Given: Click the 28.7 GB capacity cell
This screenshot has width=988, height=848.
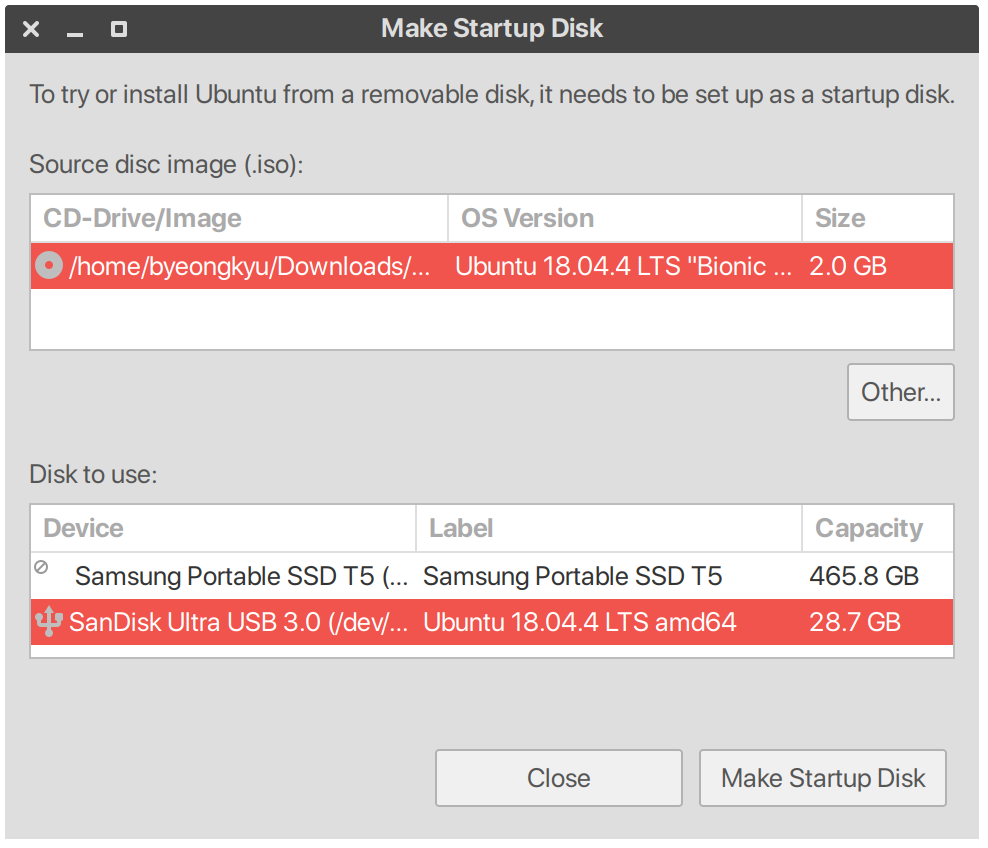Looking at the screenshot, I should [855, 622].
